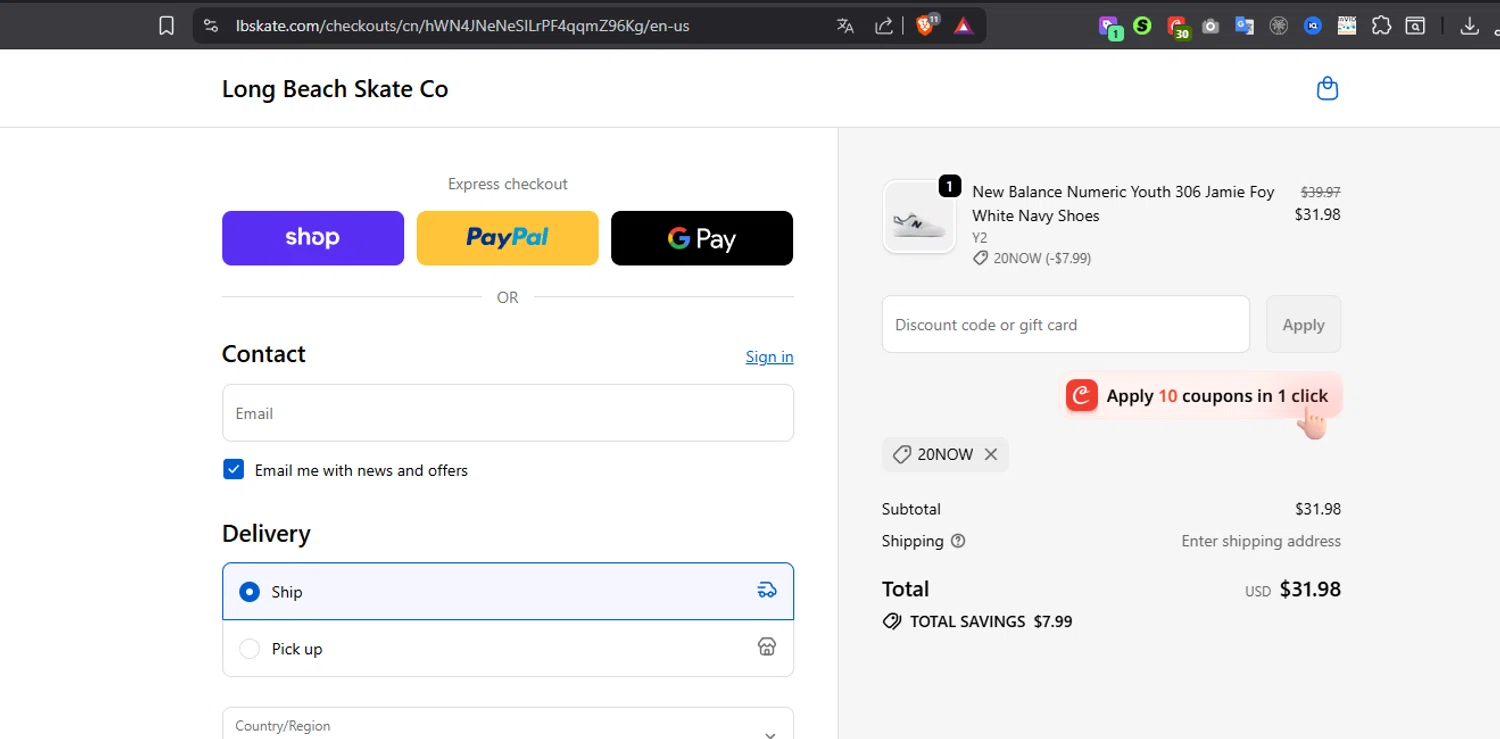This screenshot has width=1500, height=739.
Task: Click the blue IQ extension icon
Action: 1313,26
